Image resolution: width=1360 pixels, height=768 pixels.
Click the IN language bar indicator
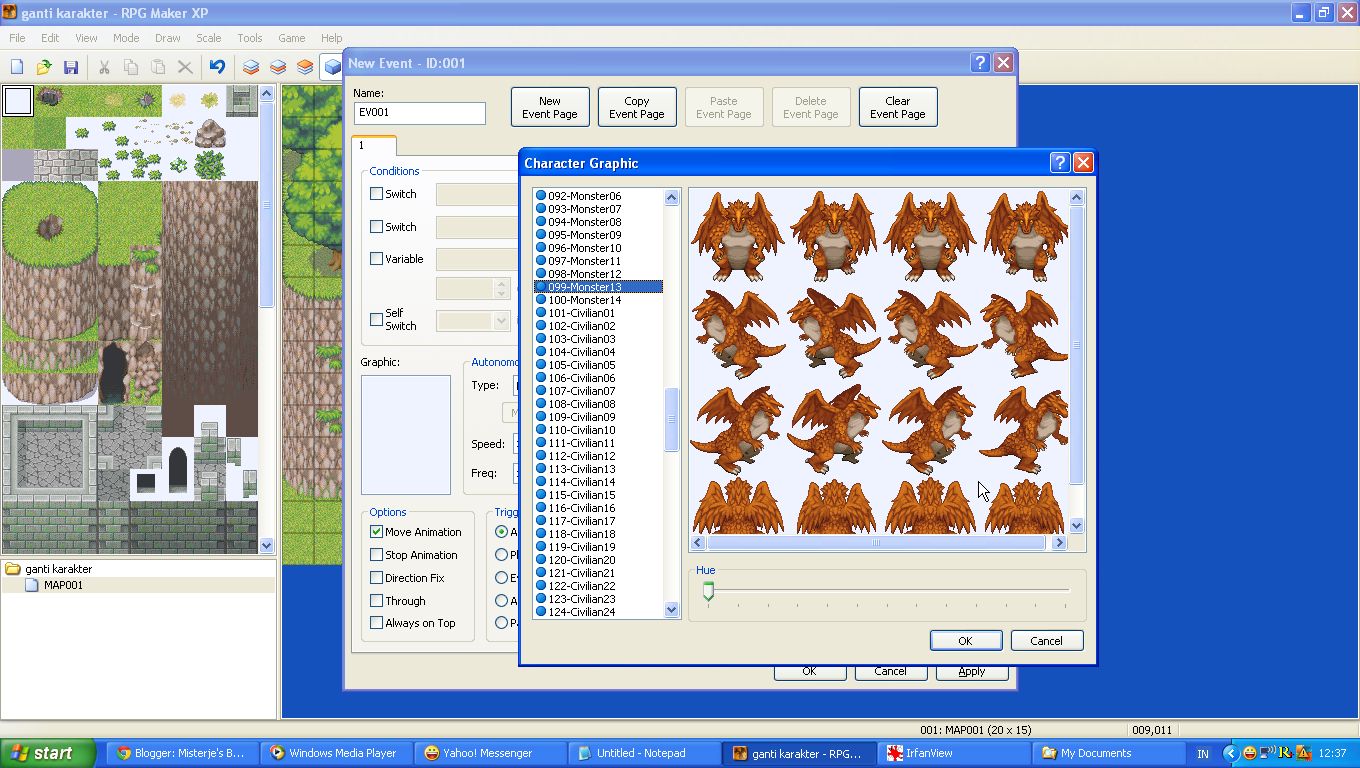click(1203, 753)
